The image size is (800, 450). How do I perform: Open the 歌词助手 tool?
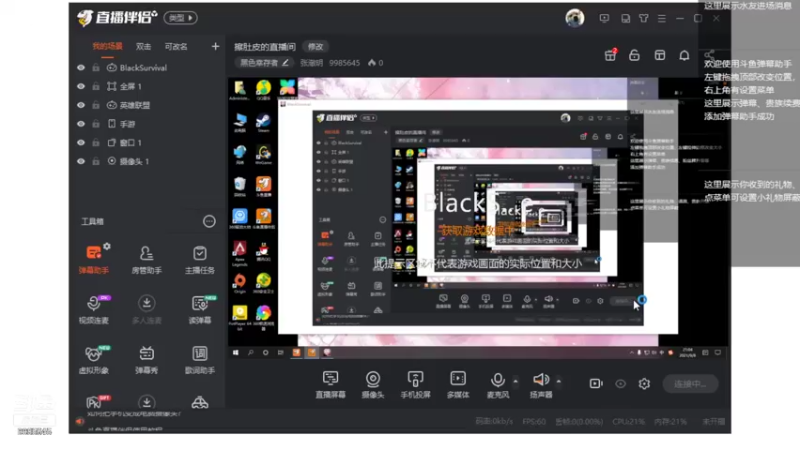(x=199, y=360)
